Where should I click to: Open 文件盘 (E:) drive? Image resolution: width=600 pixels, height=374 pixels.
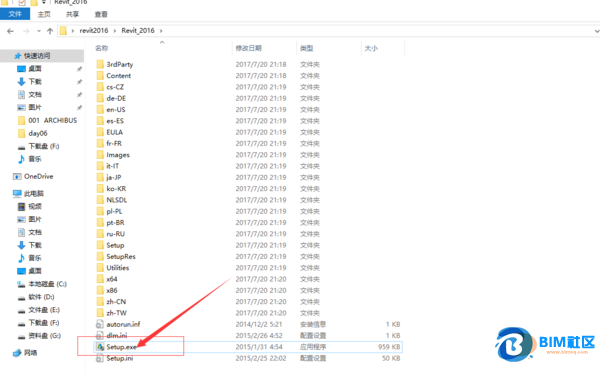[44, 310]
